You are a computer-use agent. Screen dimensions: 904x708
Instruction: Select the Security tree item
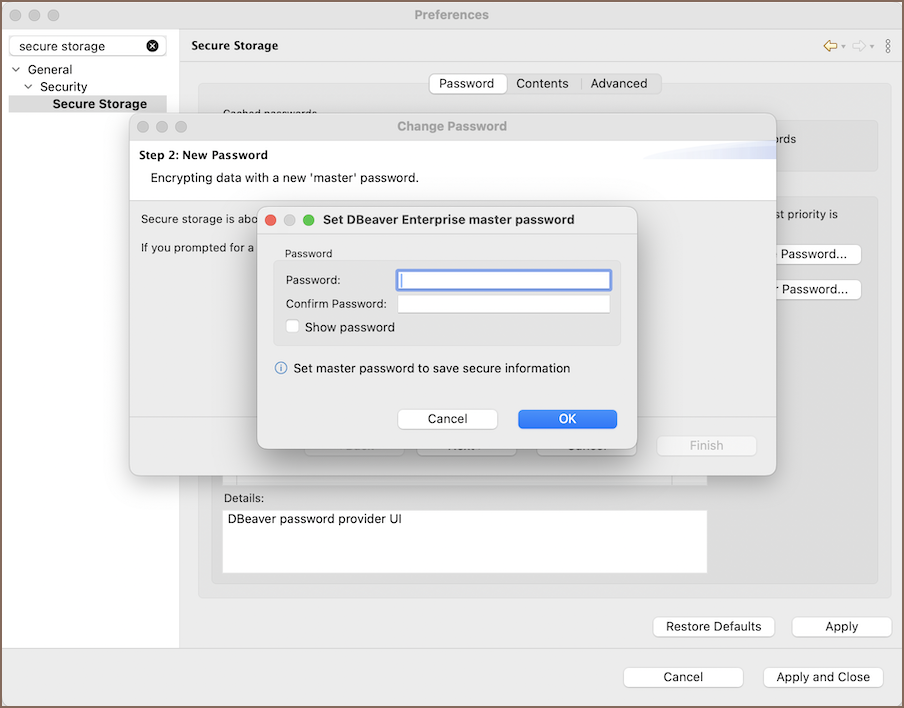[x=63, y=86]
